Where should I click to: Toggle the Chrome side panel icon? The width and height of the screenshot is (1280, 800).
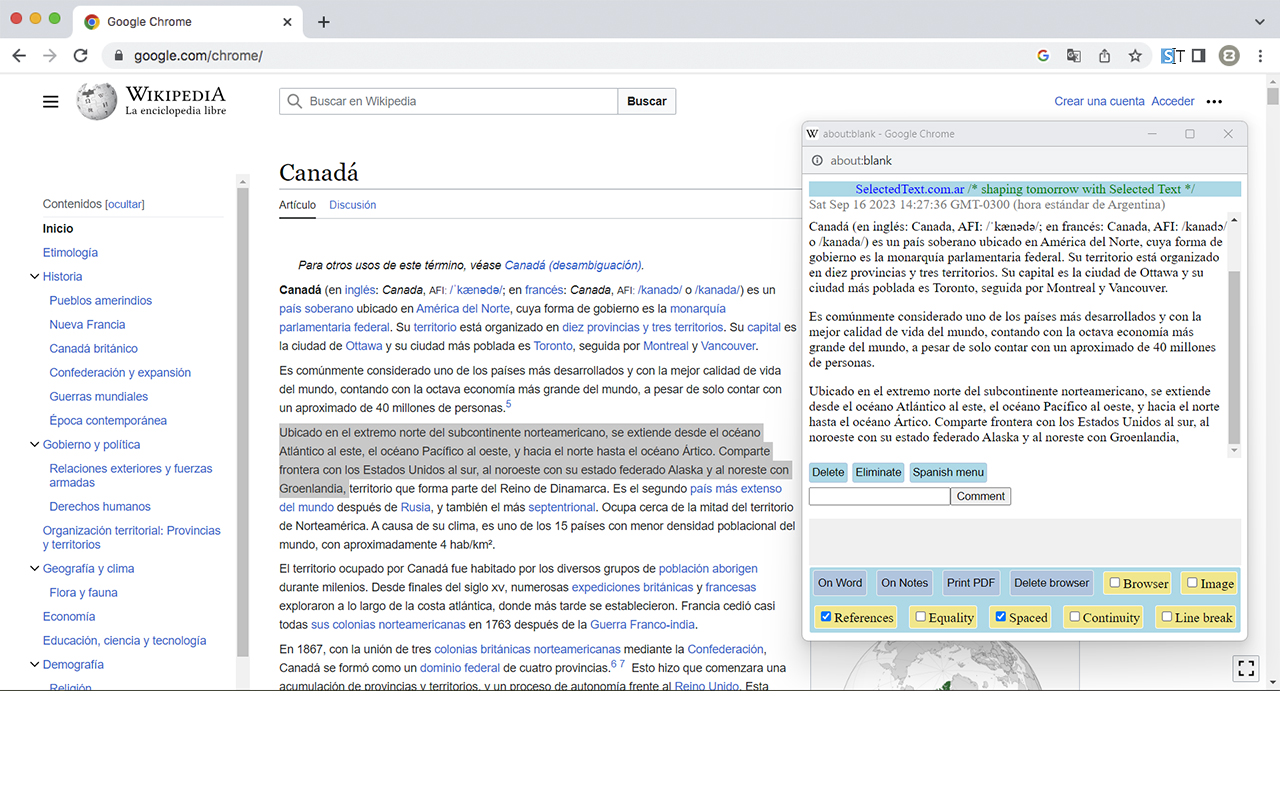tap(1199, 56)
